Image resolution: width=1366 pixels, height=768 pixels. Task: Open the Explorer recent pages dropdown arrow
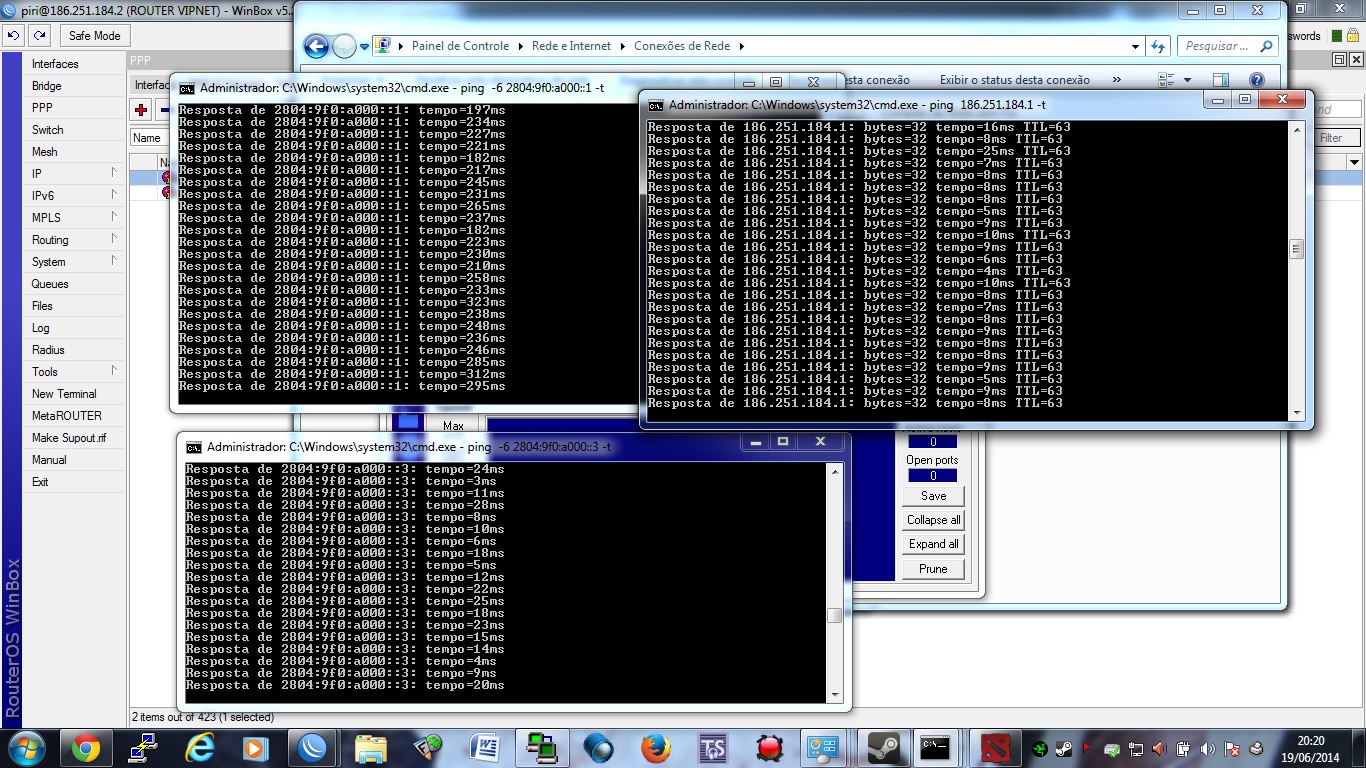coord(365,47)
